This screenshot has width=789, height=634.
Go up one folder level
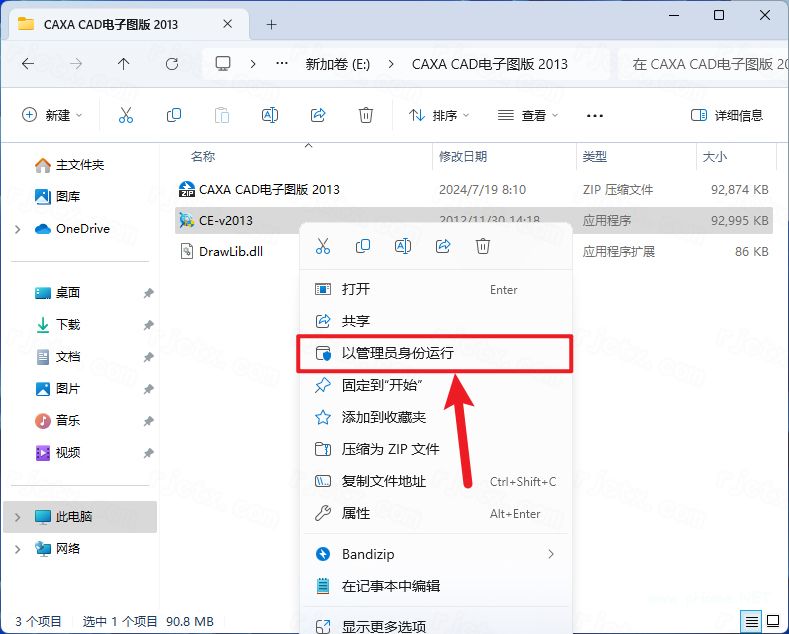123,64
